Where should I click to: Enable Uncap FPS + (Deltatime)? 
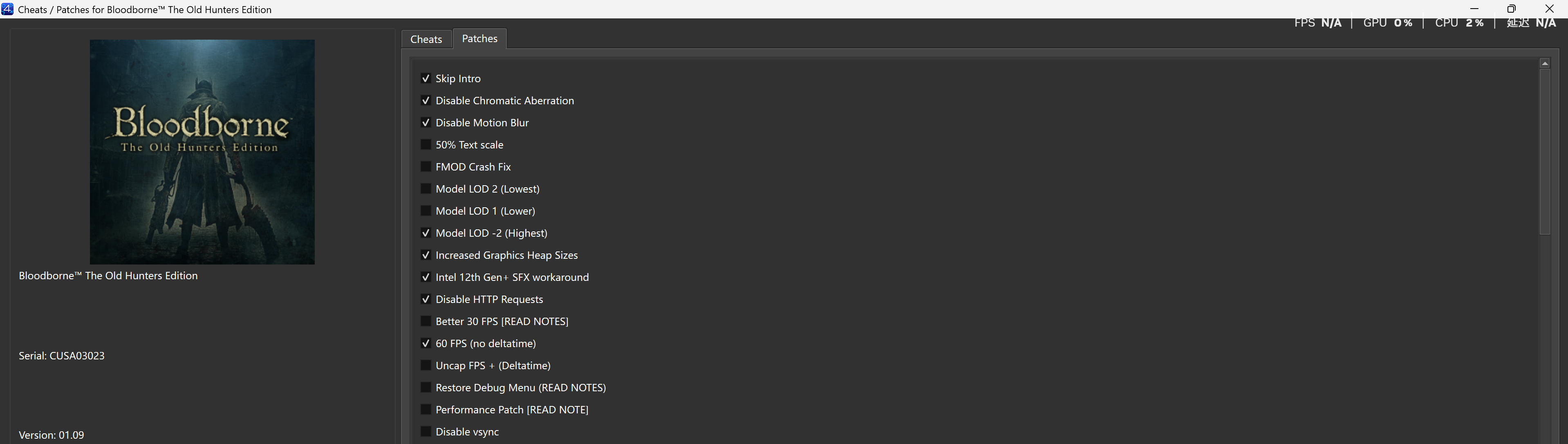coord(426,366)
